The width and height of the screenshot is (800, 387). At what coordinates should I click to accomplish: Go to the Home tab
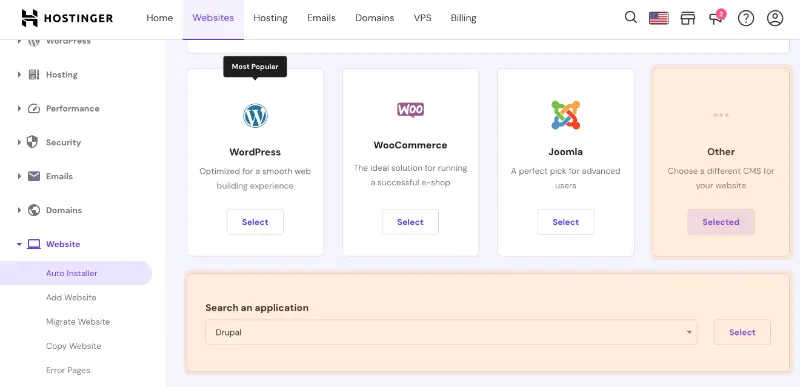click(160, 18)
